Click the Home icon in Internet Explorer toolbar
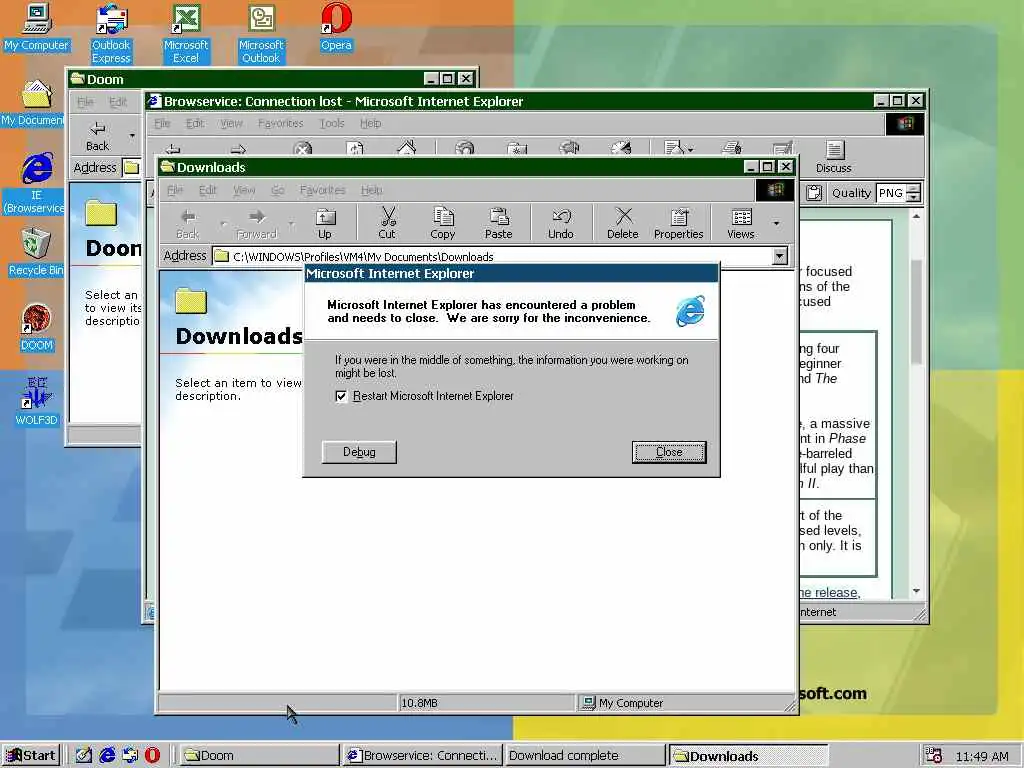The image size is (1024, 768). point(406,148)
